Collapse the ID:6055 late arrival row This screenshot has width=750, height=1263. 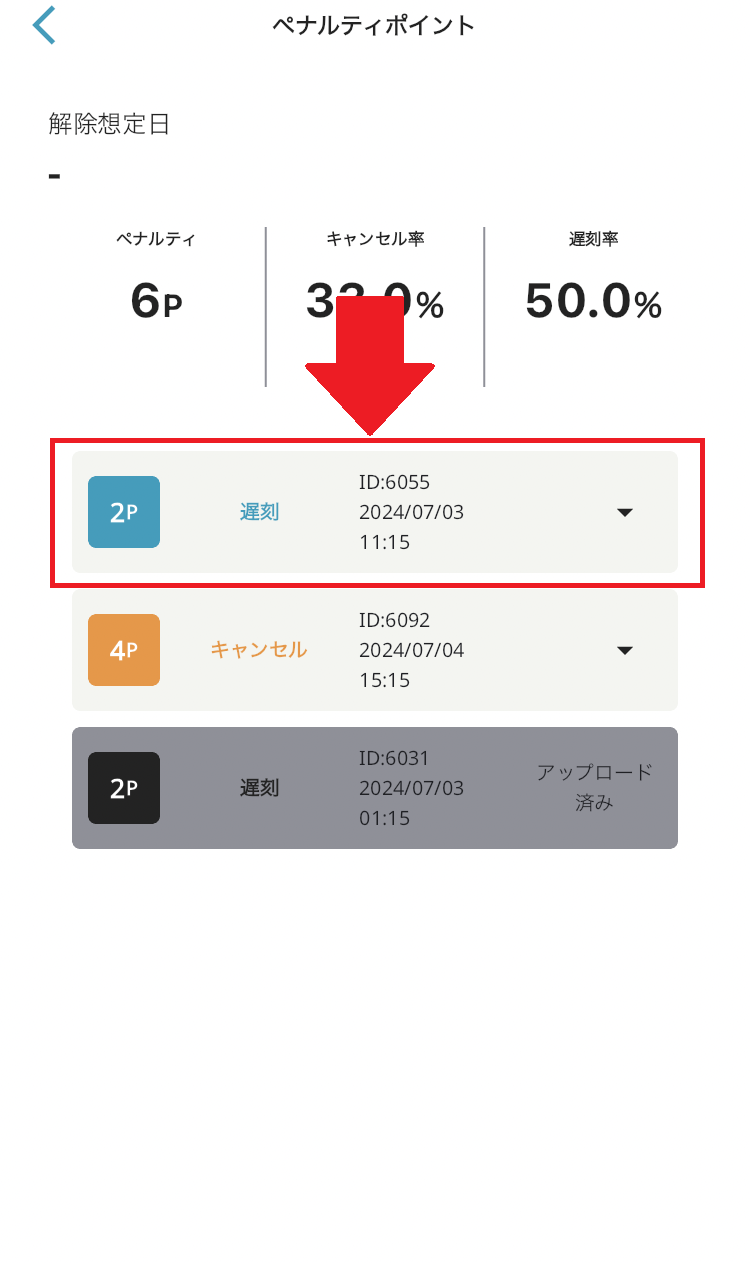click(624, 512)
